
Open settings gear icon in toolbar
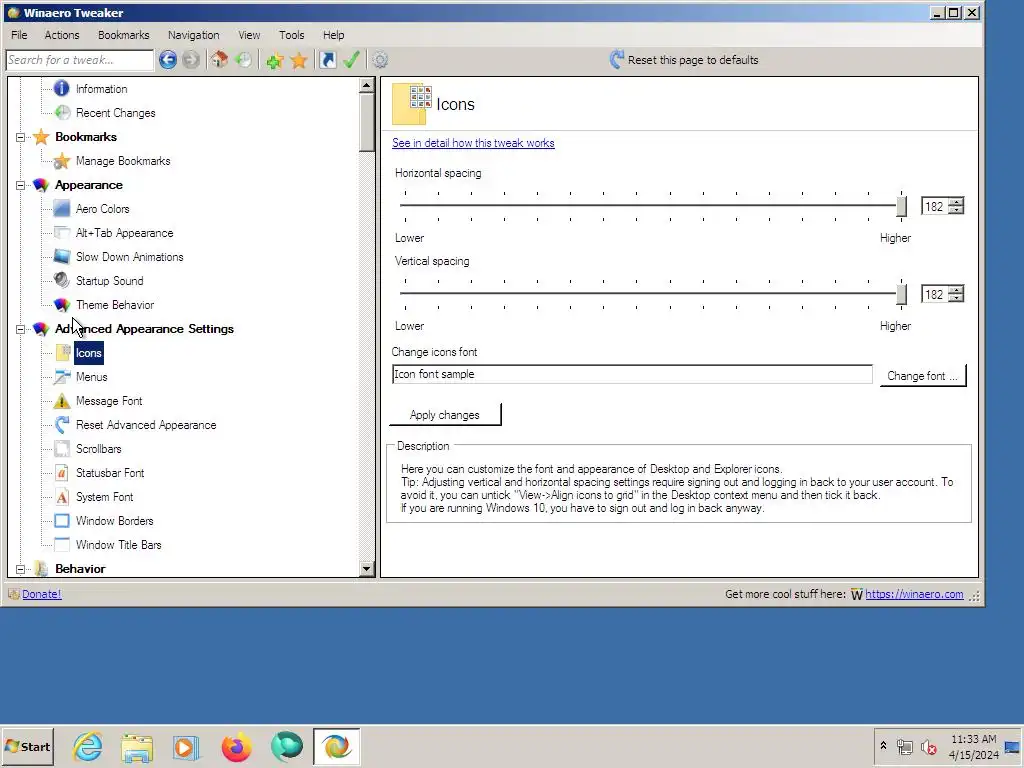click(x=380, y=60)
